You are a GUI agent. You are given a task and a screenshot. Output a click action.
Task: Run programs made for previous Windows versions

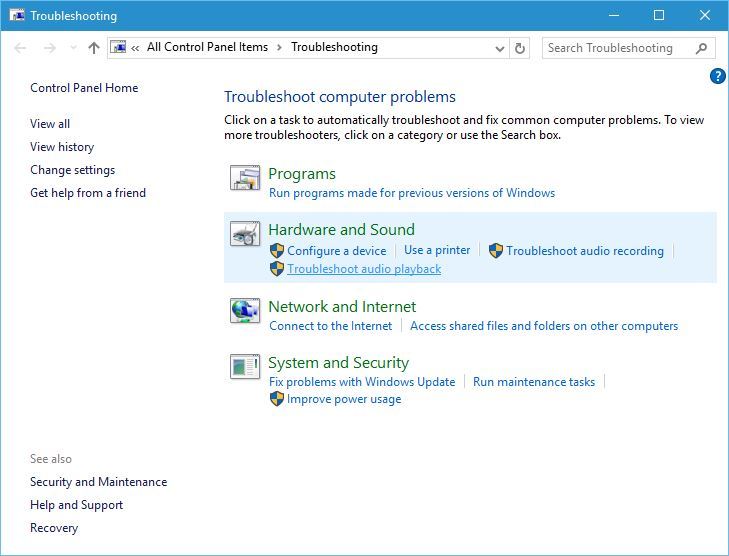tap(412, 193)
